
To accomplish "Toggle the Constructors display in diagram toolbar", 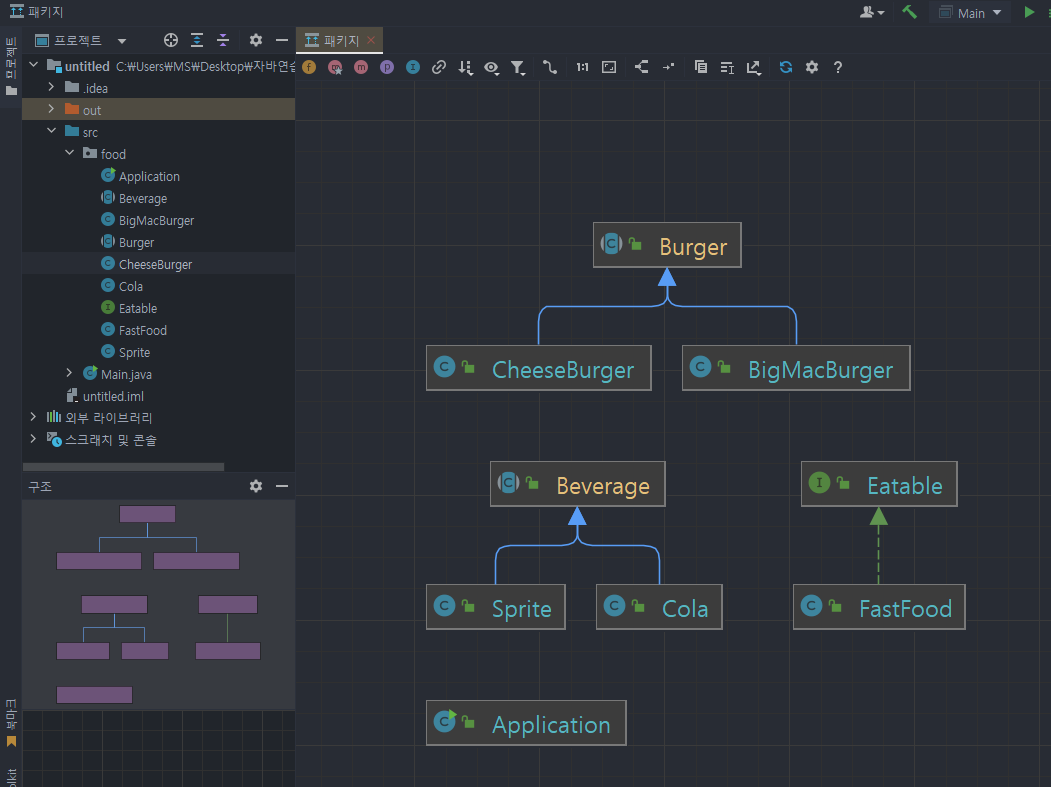I will coord(335,67).
